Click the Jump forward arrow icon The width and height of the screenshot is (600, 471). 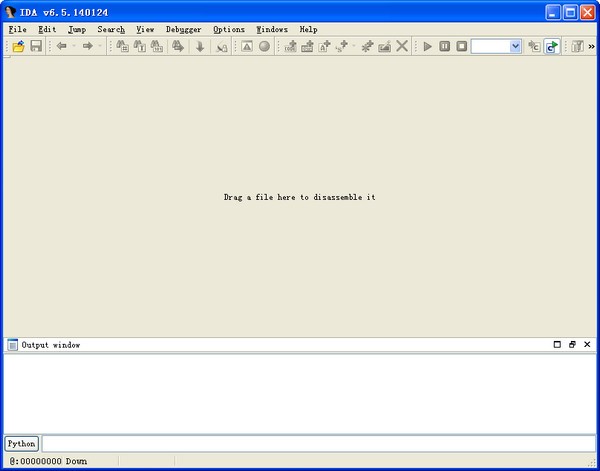click(x=88, y=47)
